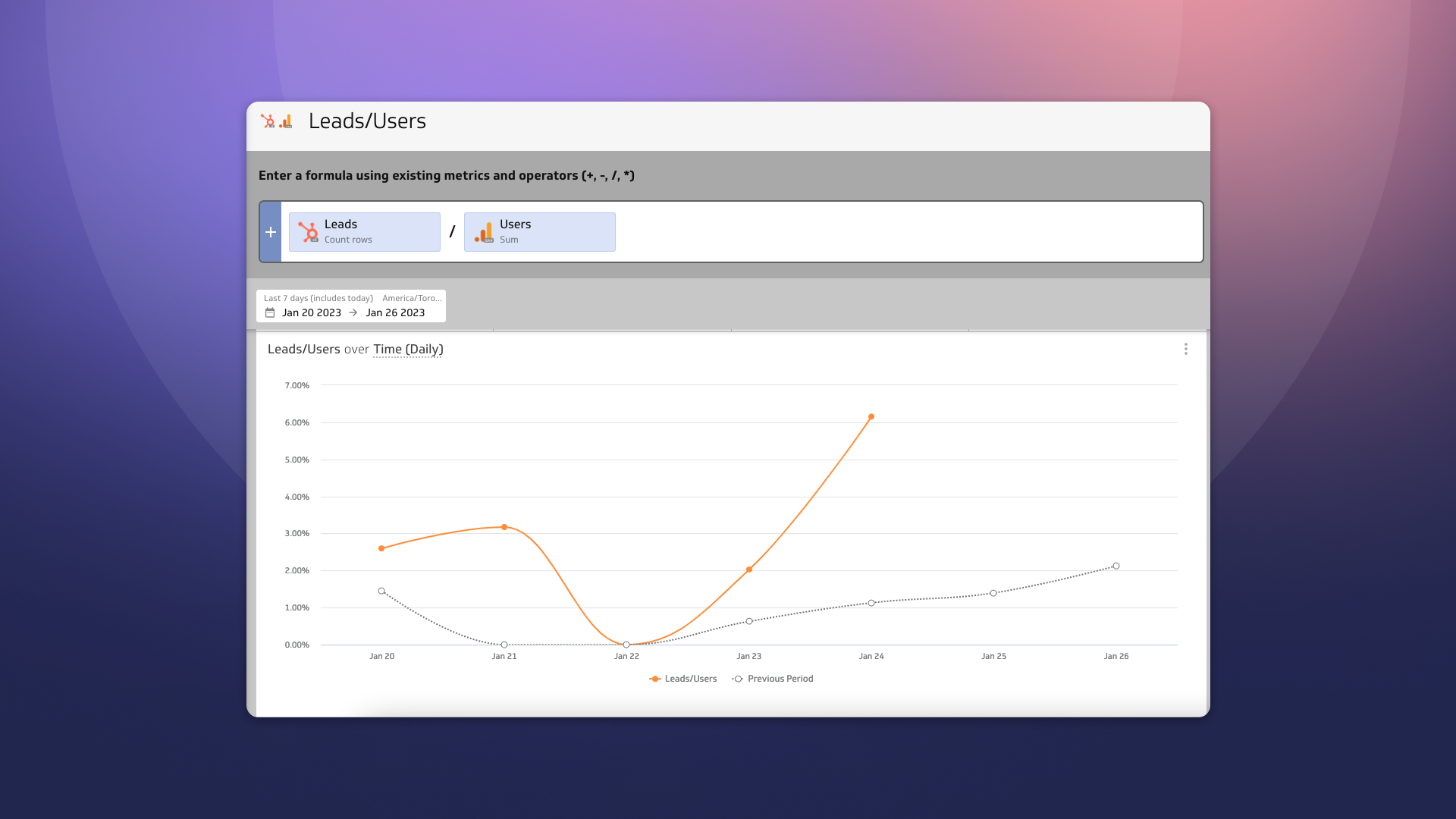Click the start date Jan 20 2023
The width and height of the screenshot is (1456, 819).
click(x=312, y=312)
